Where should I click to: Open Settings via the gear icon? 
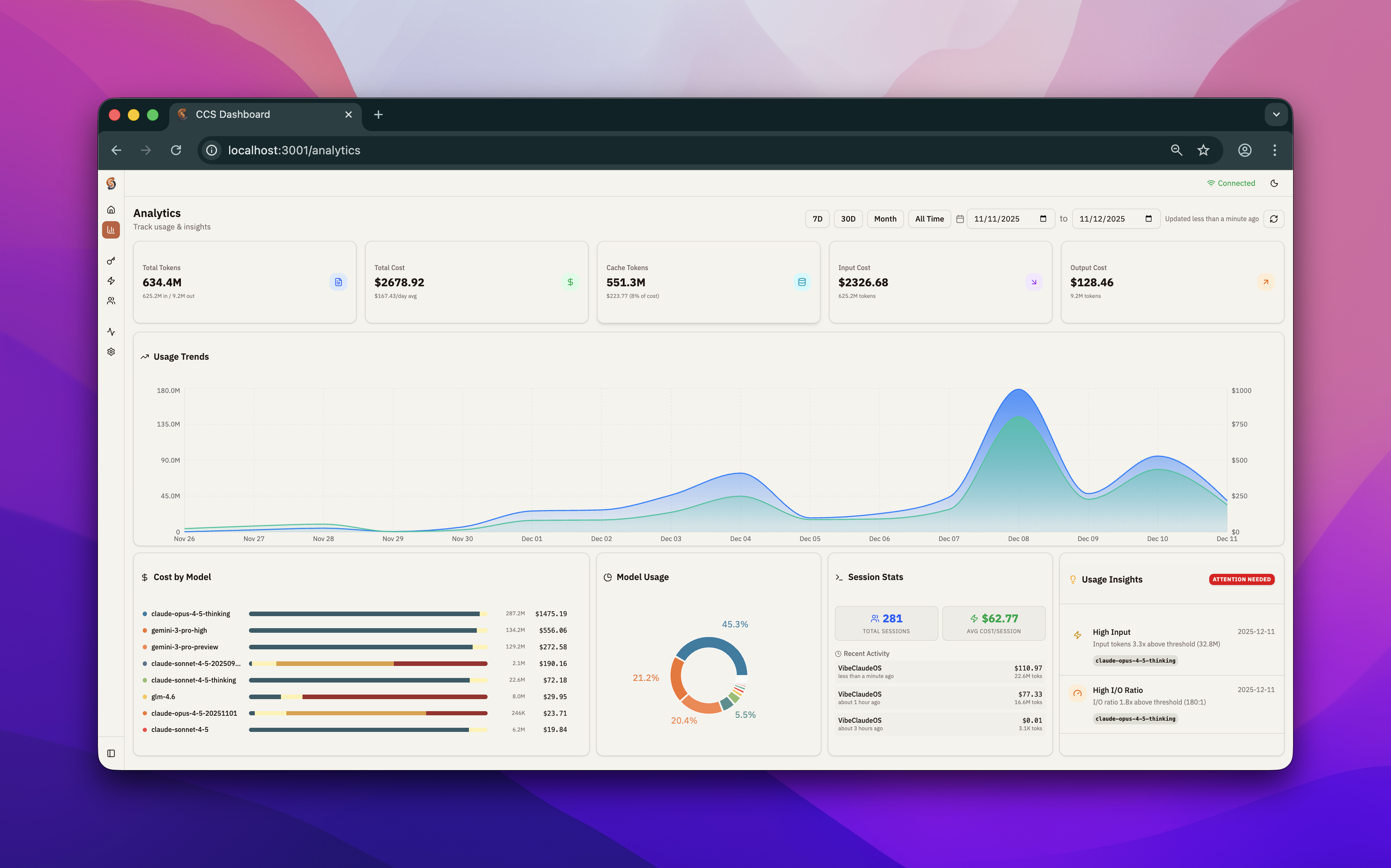point(111,351)
